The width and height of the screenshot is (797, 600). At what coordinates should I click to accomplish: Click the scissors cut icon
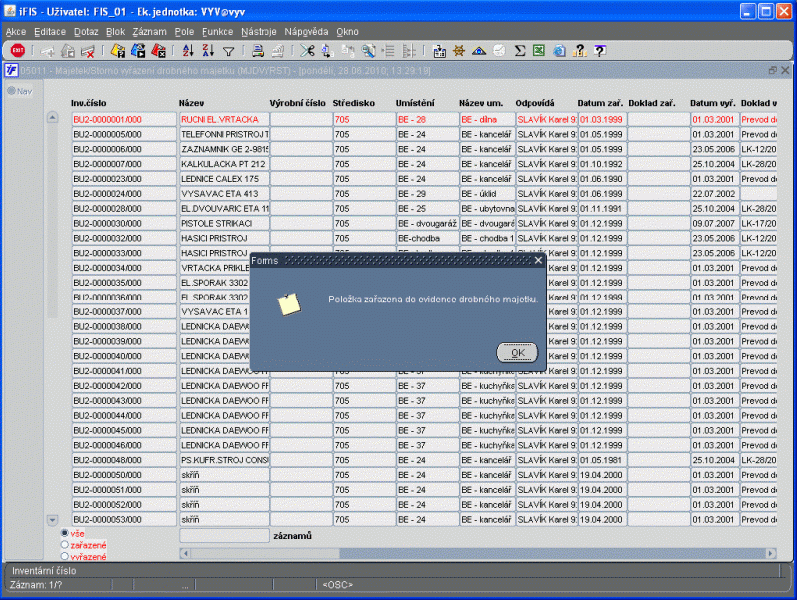coord(308,50)
